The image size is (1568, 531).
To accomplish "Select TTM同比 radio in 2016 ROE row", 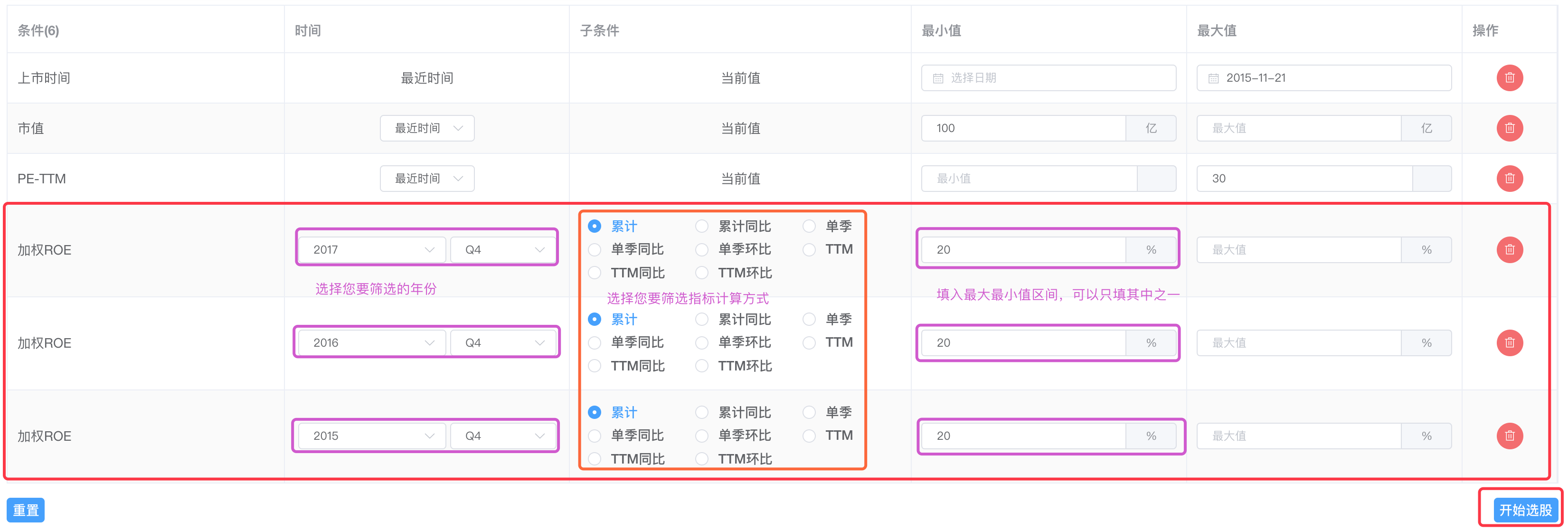I will 595,366.
